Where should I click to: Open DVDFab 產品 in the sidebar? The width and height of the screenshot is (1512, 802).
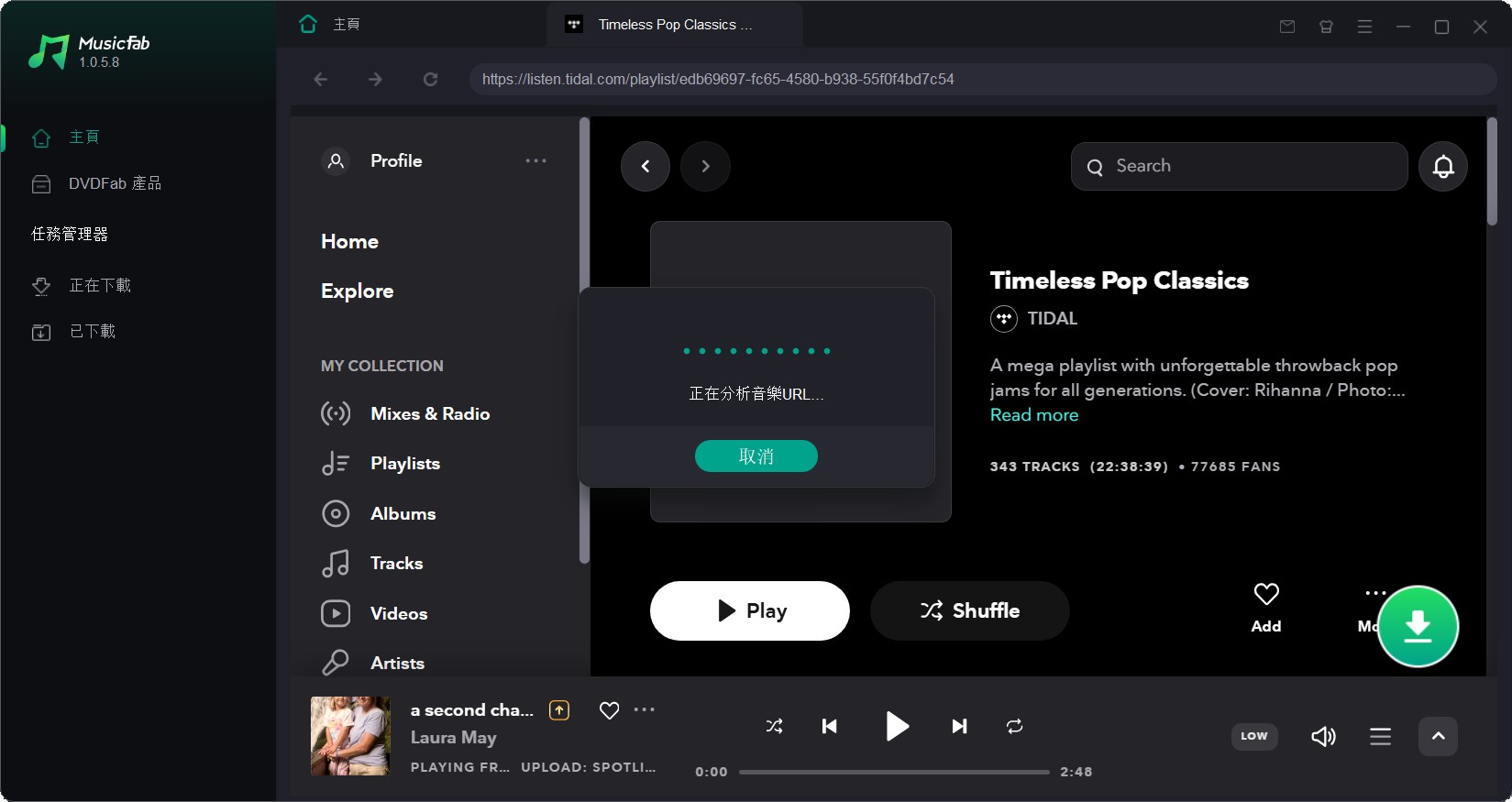click(96, 183)
